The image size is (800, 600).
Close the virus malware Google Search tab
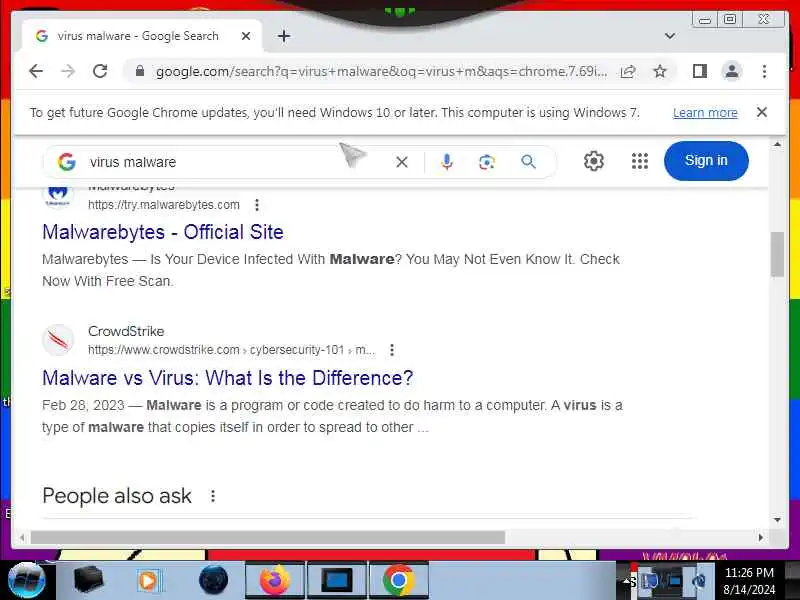click(x=246, y=36)
